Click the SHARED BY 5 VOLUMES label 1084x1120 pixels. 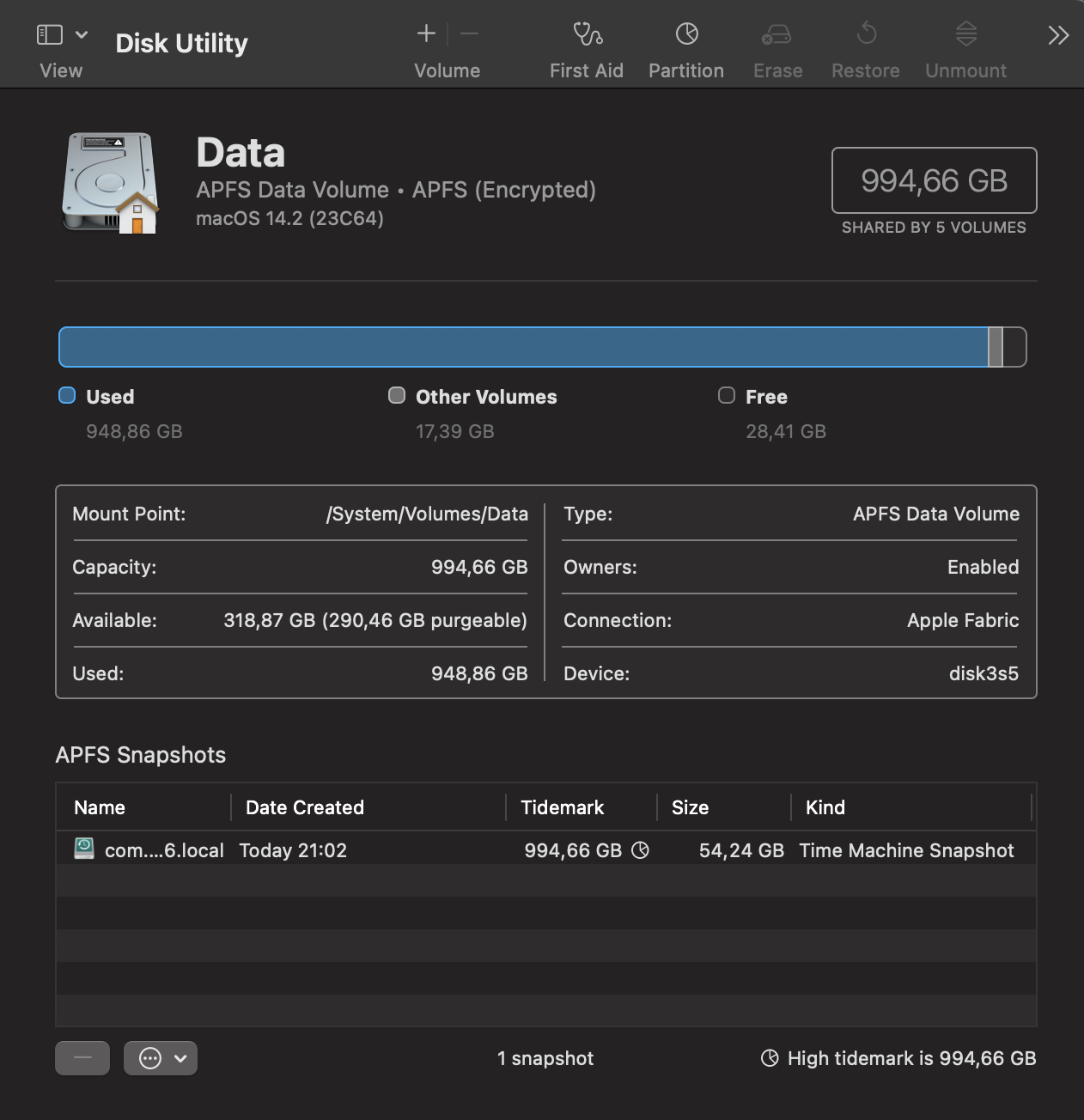pos(934,228)
